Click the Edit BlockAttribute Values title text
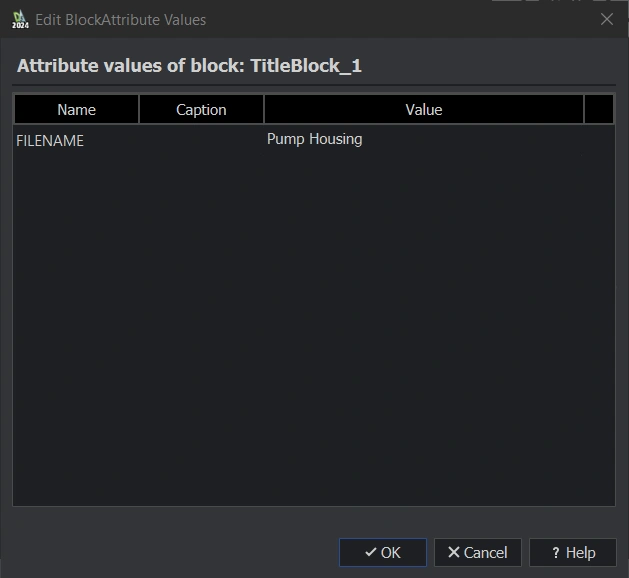629x578 pixels. pyautogui.click(x=120, y=19)
